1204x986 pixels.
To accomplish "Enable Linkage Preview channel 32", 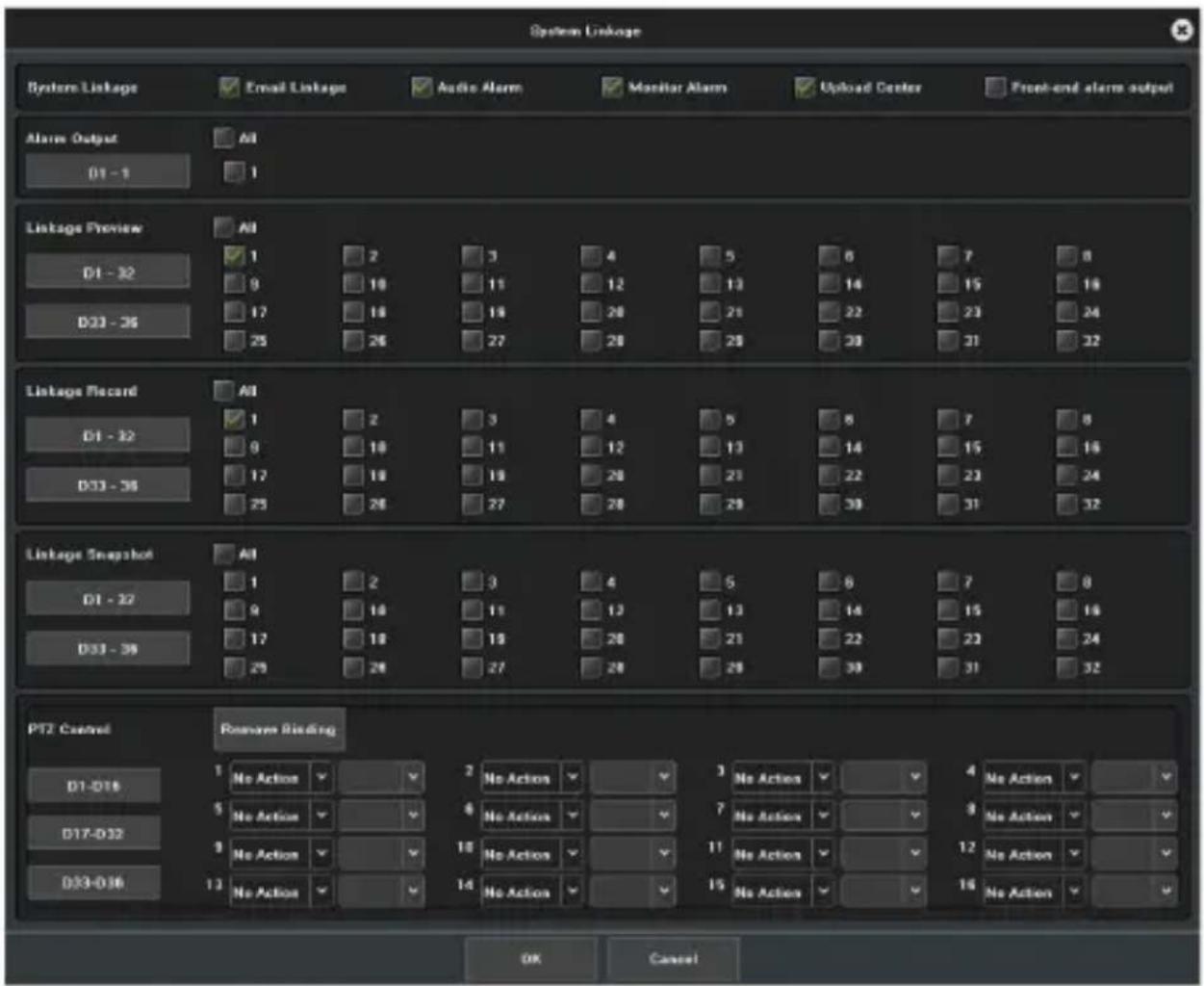I will pyautogui.click(x=1067, y=340).
